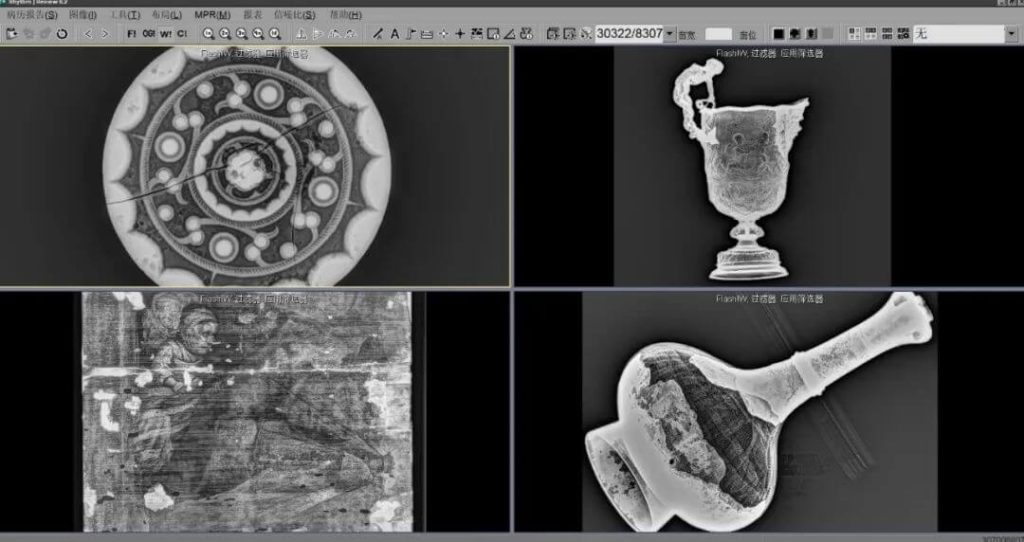Select the pencil draw tool icon
This screenshot has width=1024, height=542.
coord(378,34)
